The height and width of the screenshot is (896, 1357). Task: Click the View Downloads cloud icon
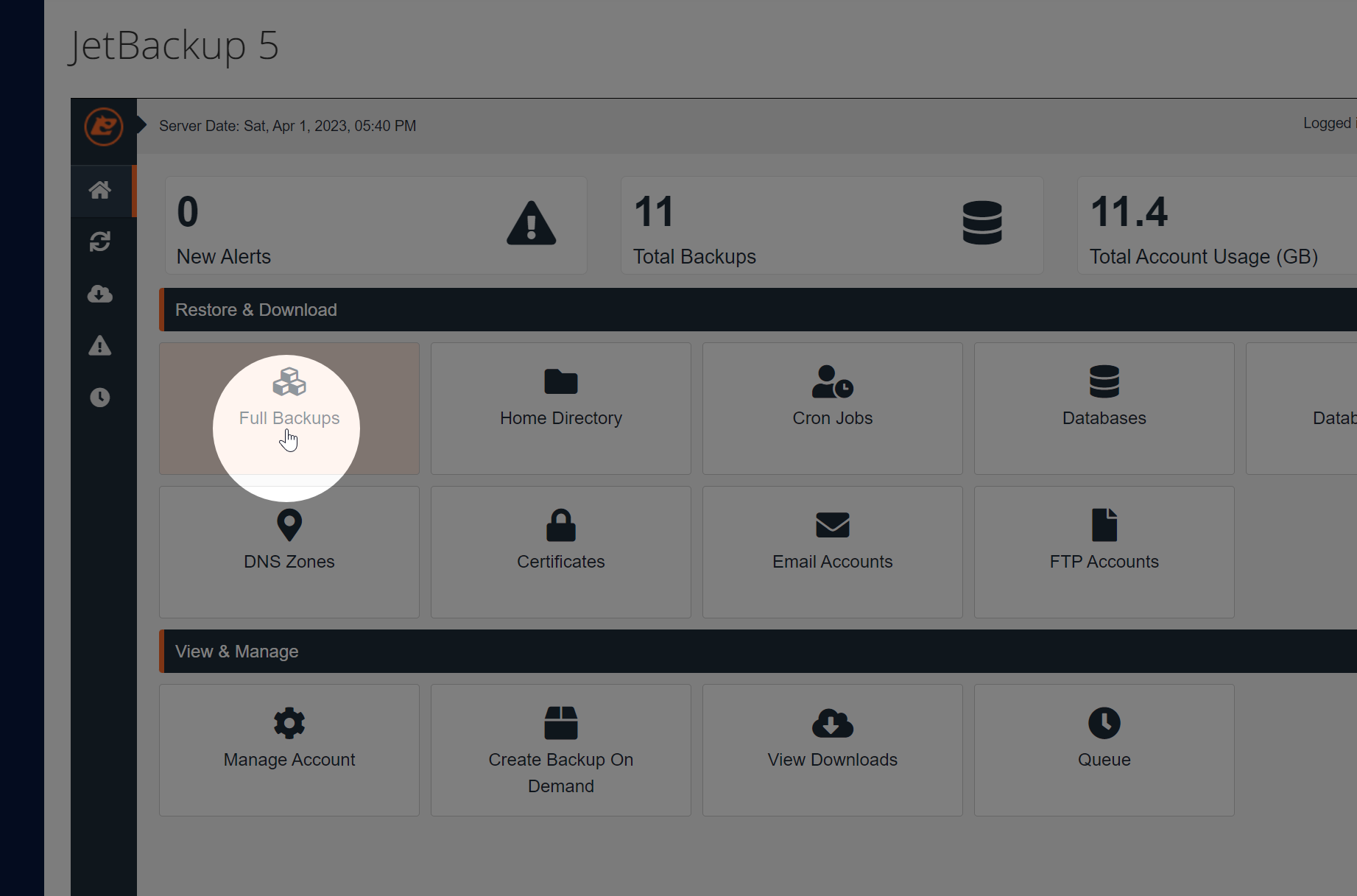[x=833, y=723]
